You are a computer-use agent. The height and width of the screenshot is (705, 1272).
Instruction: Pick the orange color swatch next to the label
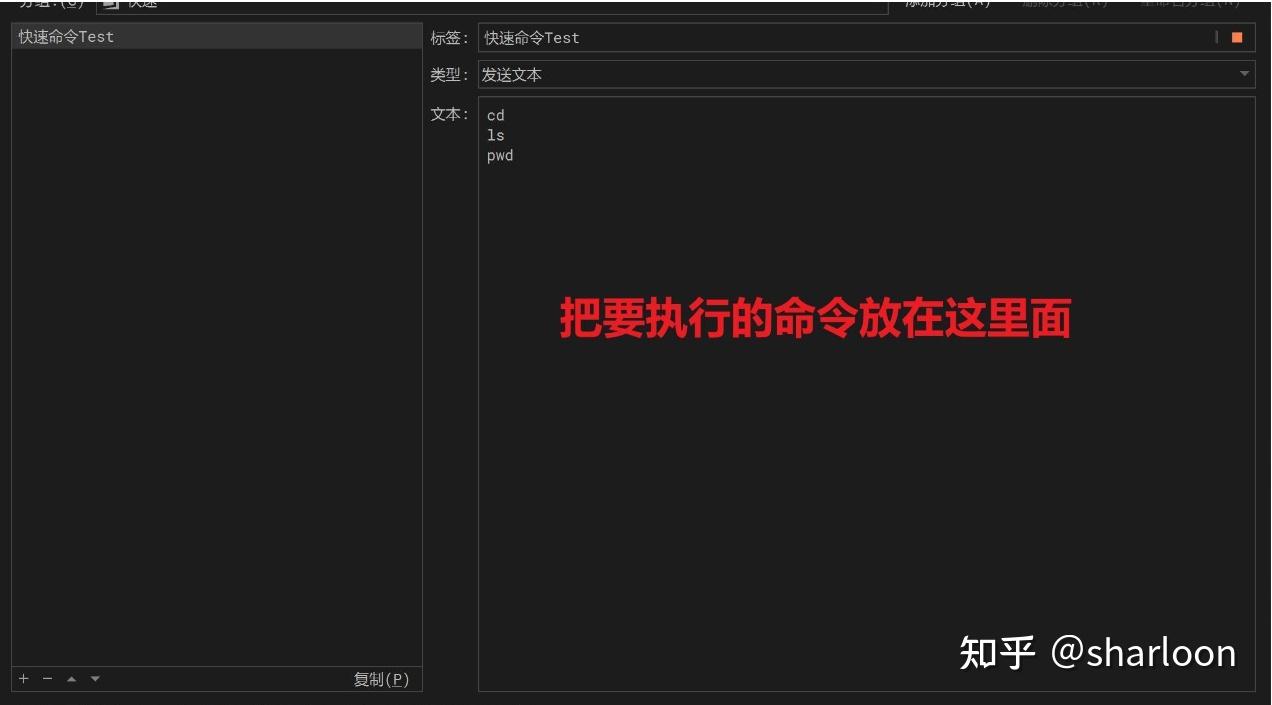point(1237,37)
